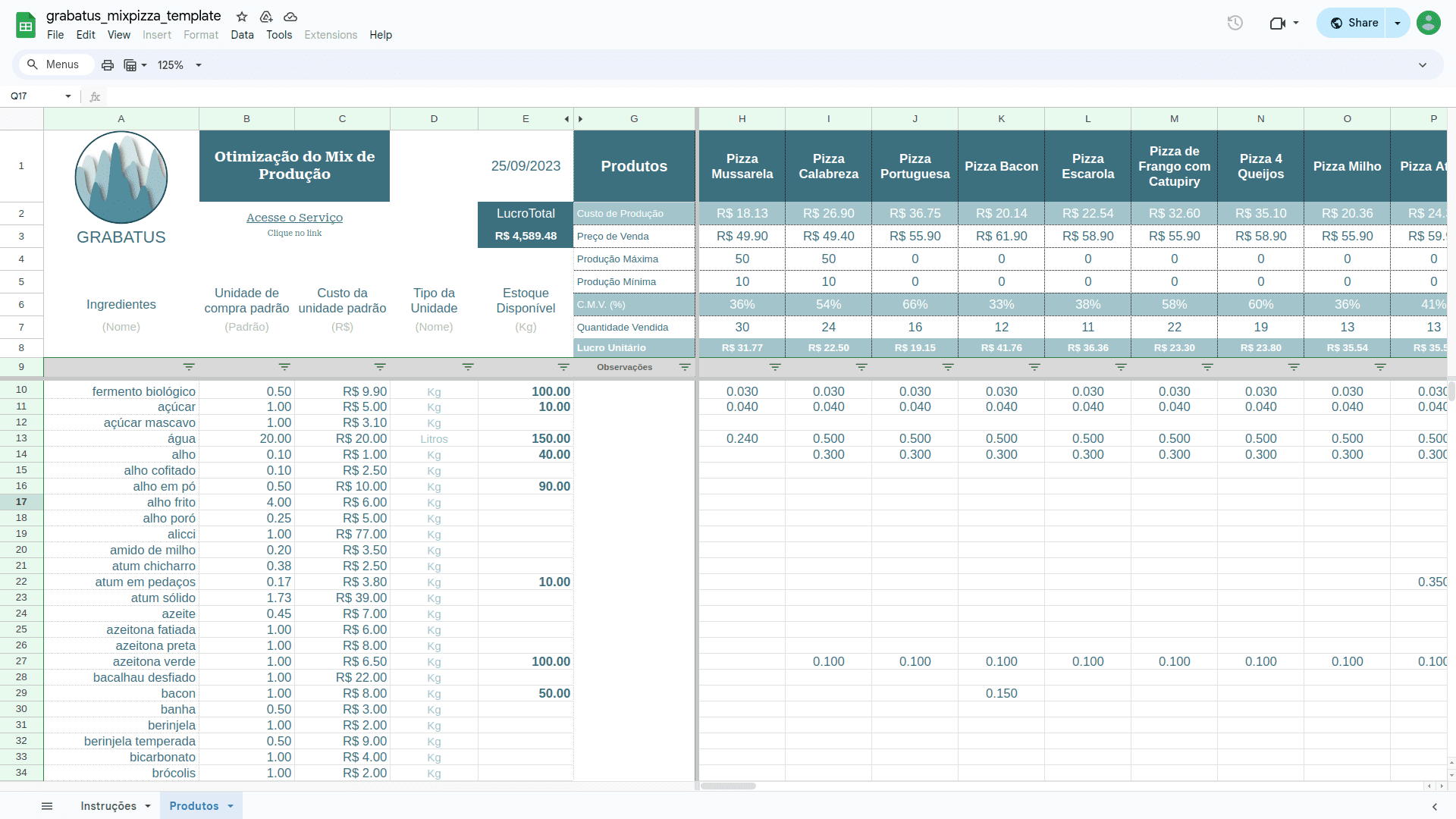
Task: Toggle filter icon in Observações column
Action: [x=685, y=367]
